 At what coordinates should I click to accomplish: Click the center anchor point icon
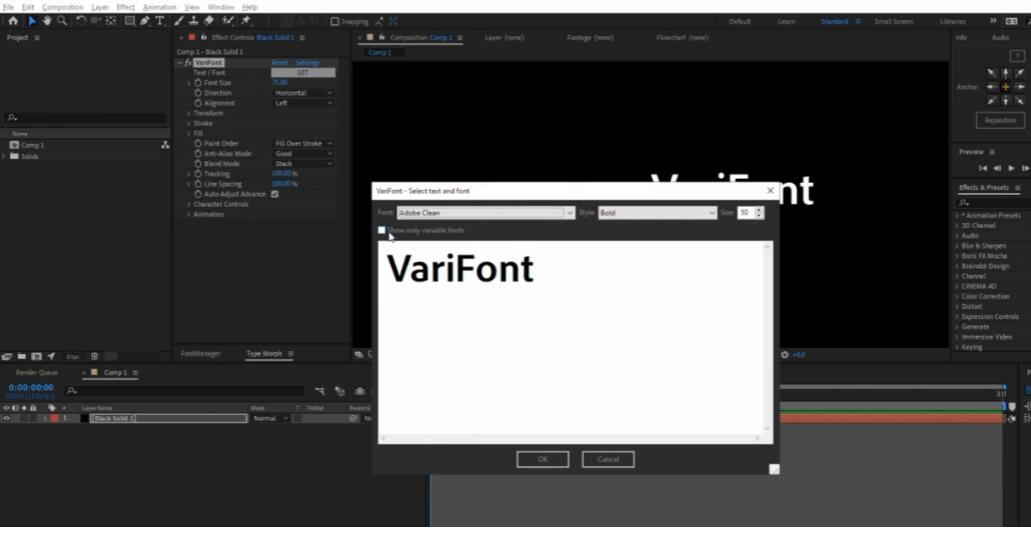point(1005,87)
